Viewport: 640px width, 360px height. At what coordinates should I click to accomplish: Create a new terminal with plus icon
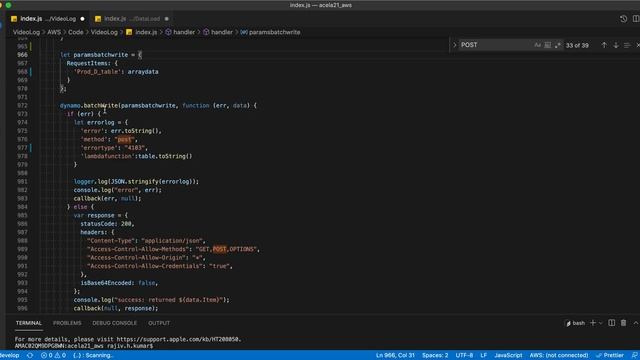click(593, 323)
